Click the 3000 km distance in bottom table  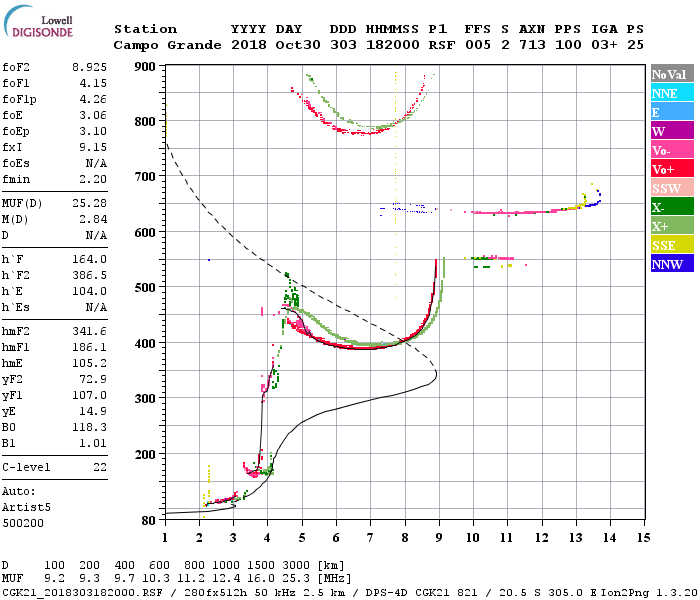click(x=296, y=566)
